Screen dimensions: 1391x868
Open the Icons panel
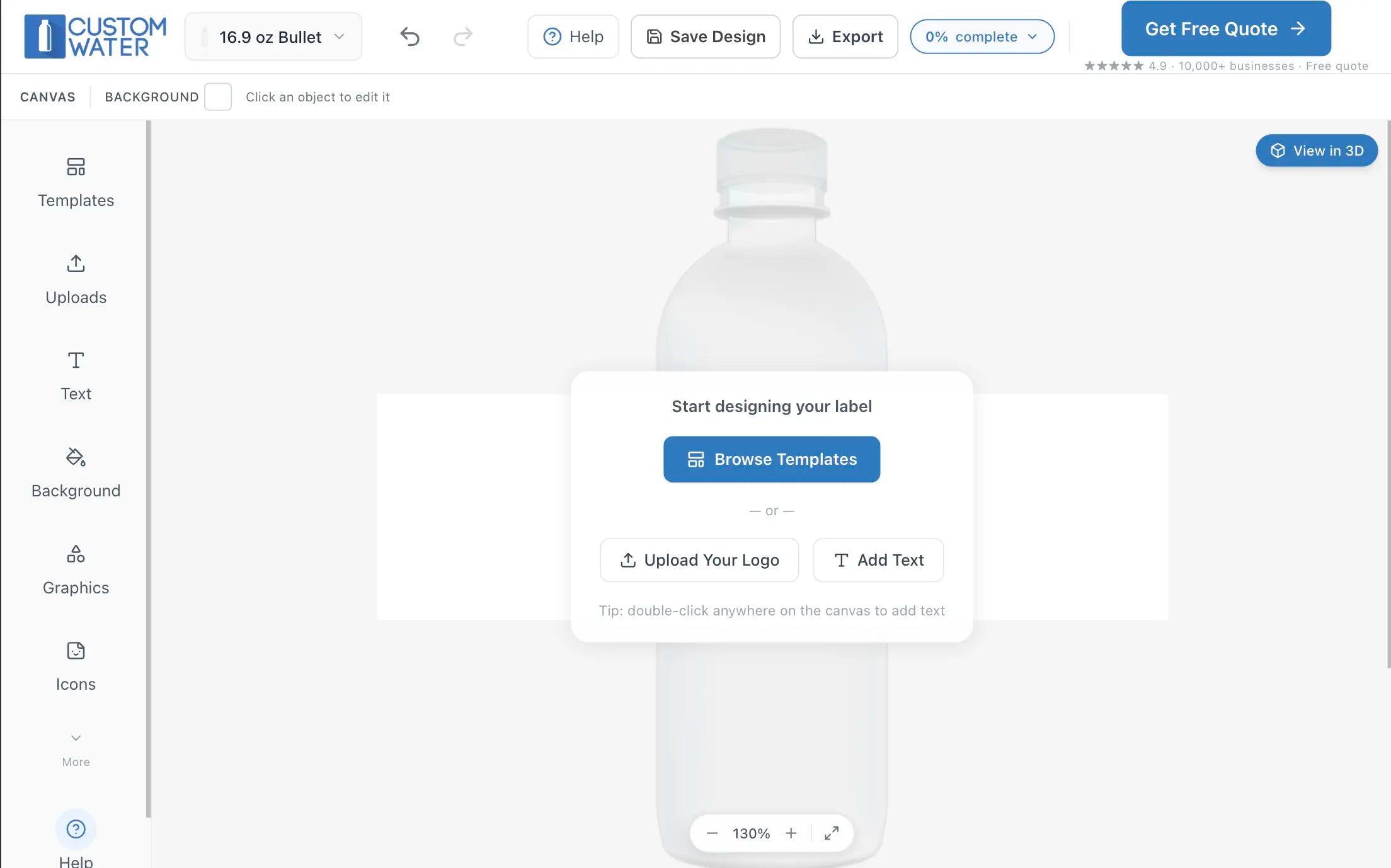point(76,666)
